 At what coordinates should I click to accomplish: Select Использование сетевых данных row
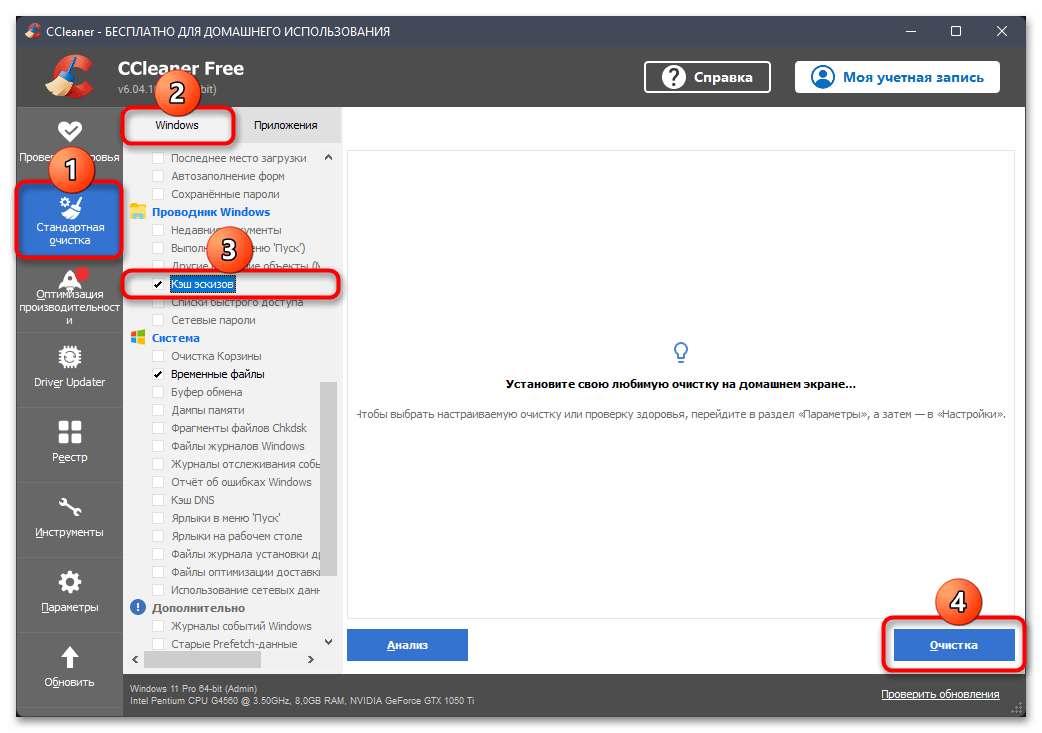tap(245, 589)
